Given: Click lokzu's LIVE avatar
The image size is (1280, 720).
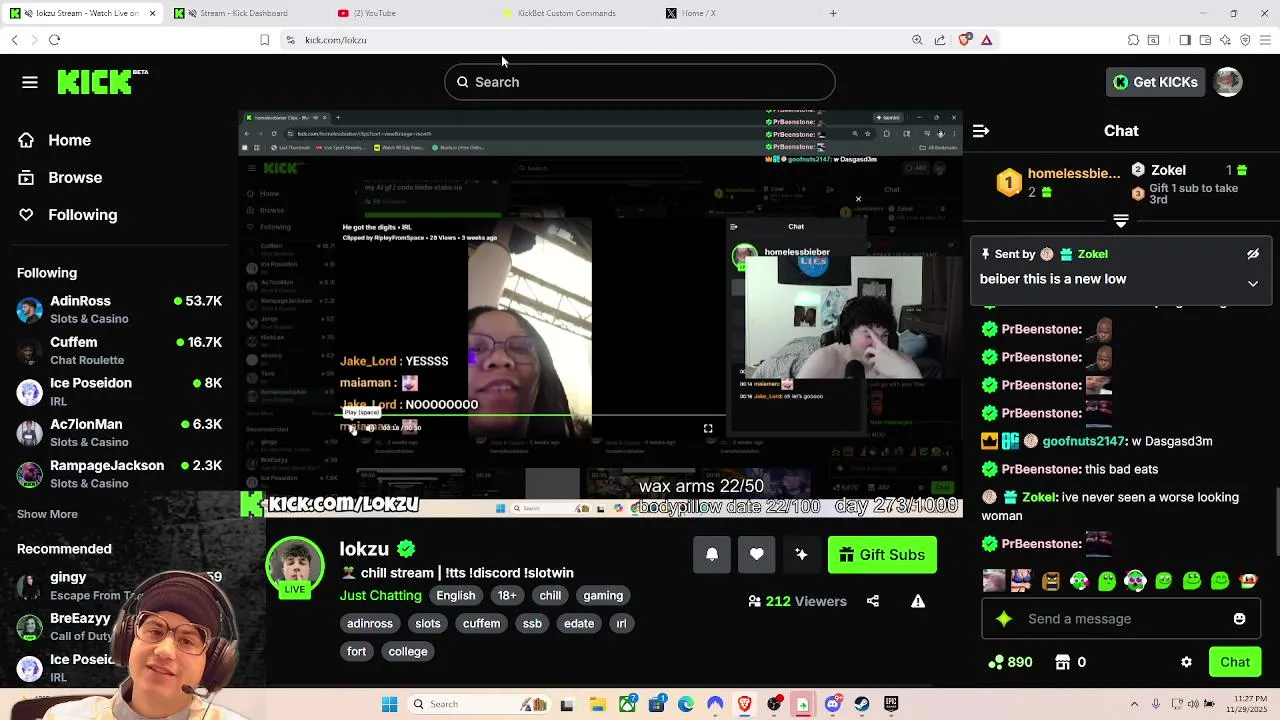Looking at the screenshot, I should tap(295, 567).
